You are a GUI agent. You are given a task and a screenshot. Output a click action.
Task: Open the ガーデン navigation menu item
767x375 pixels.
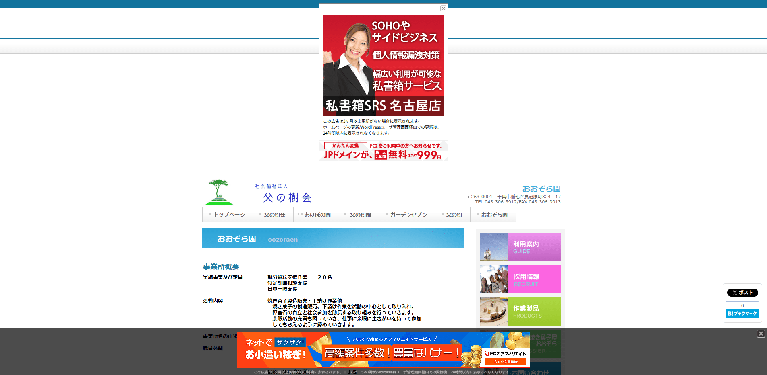[x=407, y=215]
